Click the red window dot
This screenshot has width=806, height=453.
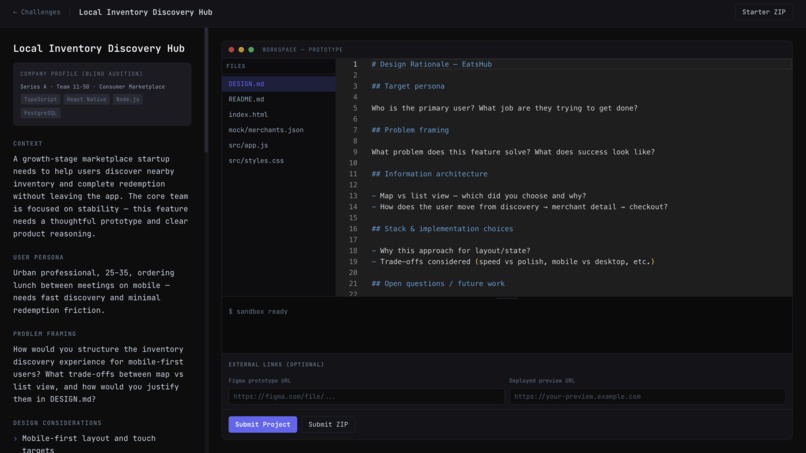231,50
